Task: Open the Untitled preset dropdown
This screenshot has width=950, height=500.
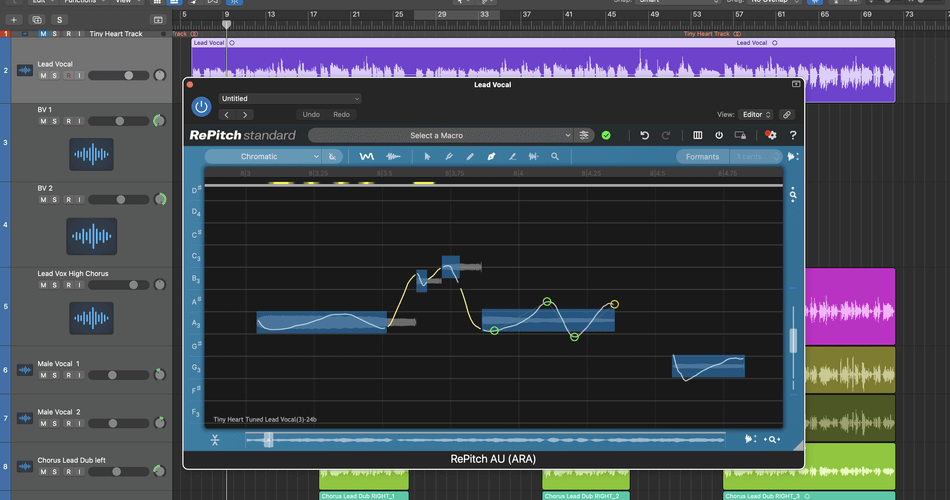Action: coord(290,98)
